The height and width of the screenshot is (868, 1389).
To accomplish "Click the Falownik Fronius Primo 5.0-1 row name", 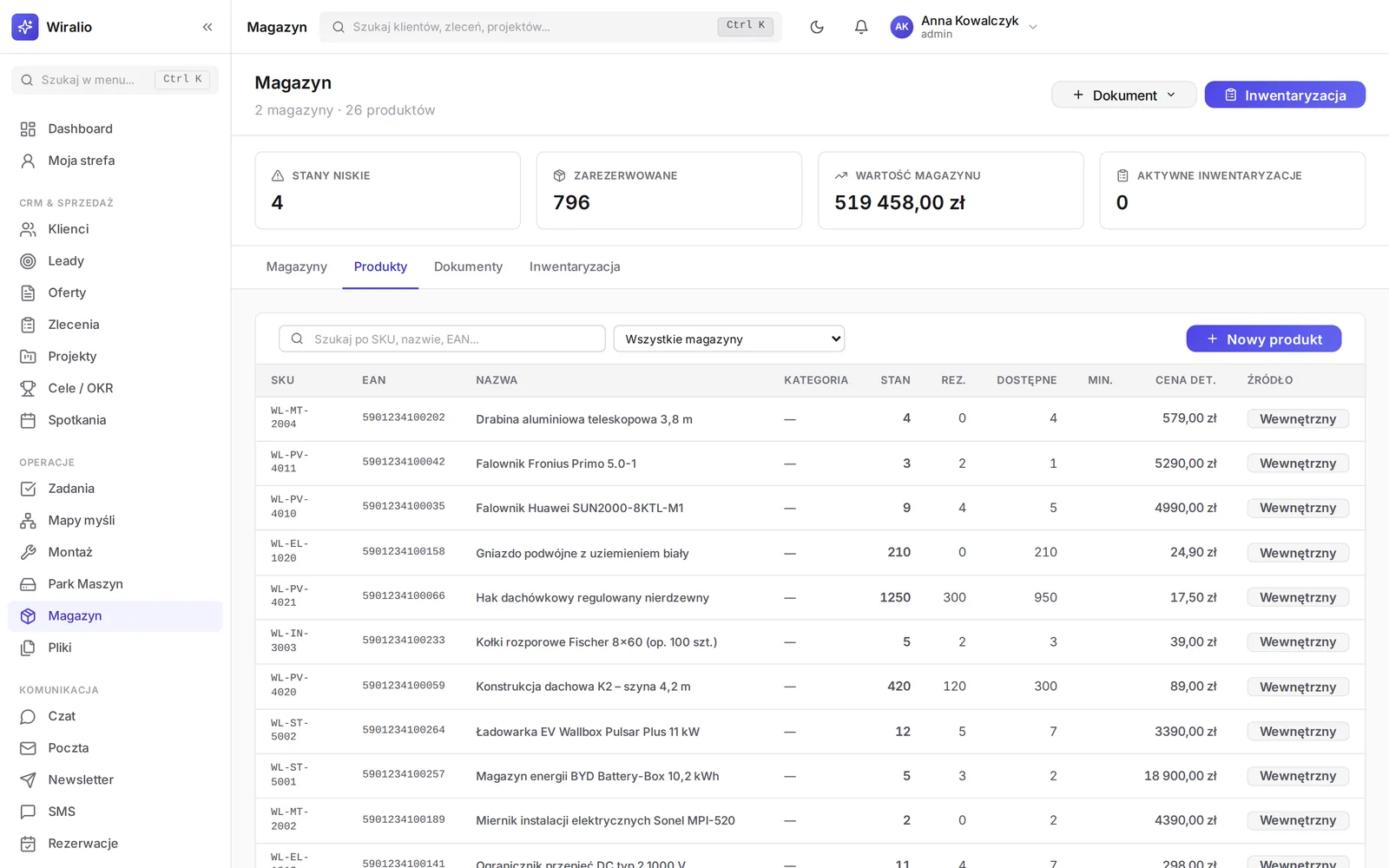I will 556,464.
